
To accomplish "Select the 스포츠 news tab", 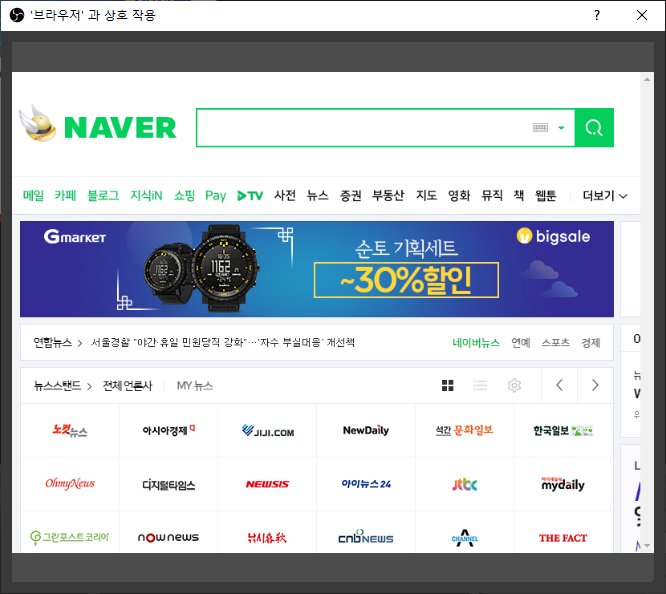I will pyautogui.click(x=556, y=342).
